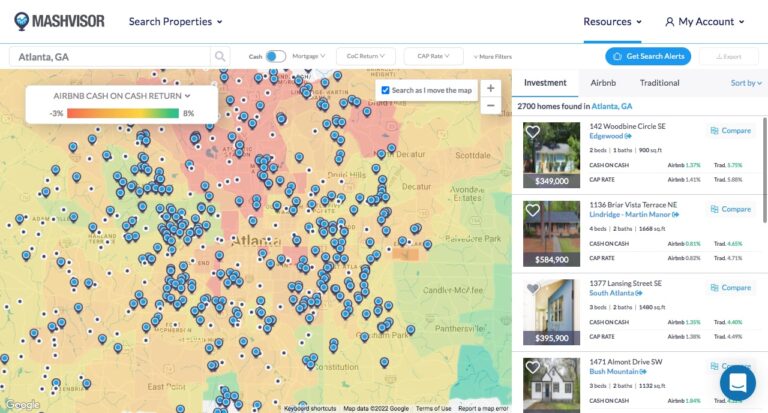
Task: Expand the CAP Rate filter dropdown
Action: [433, 57]
